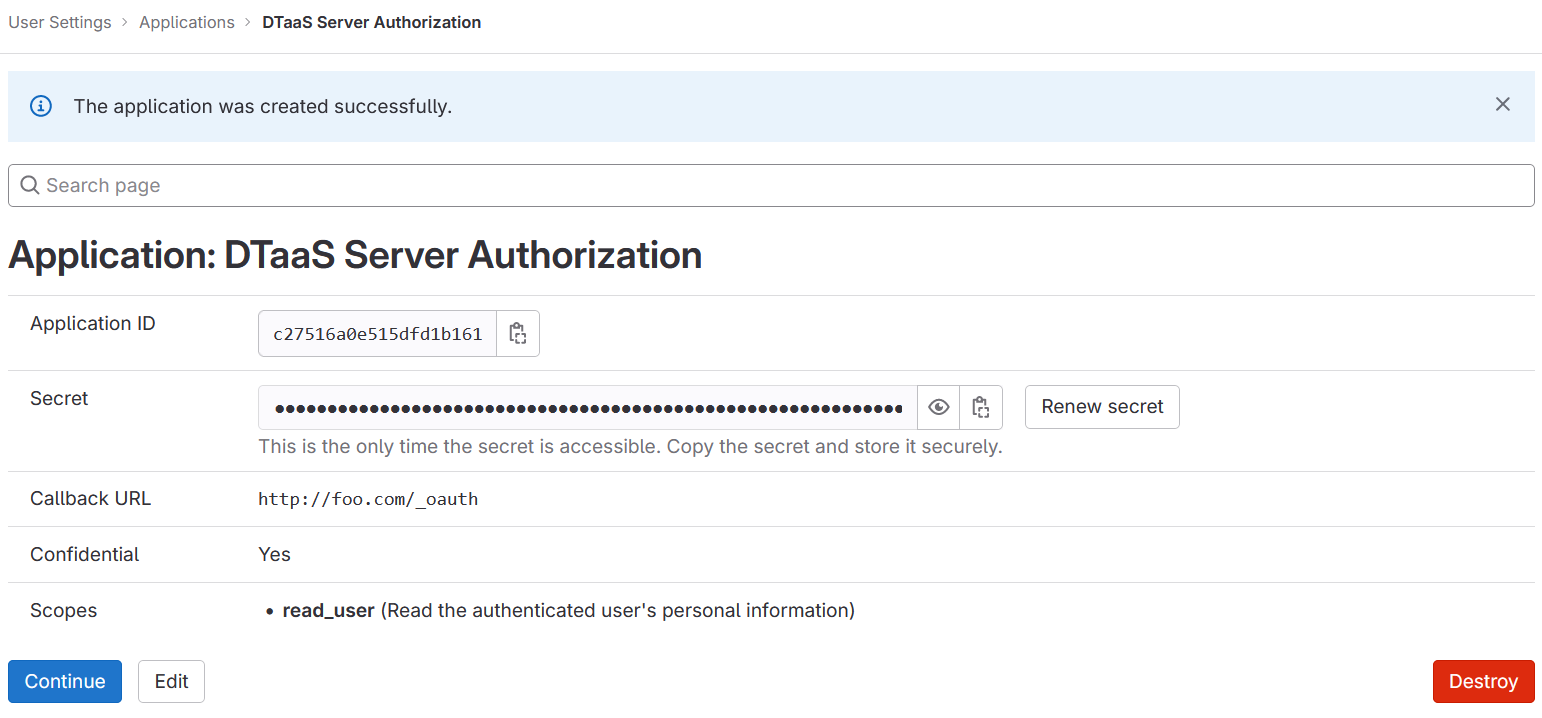Click the information icon in the success banner
1542x718 pixels.
click(40, 105)
